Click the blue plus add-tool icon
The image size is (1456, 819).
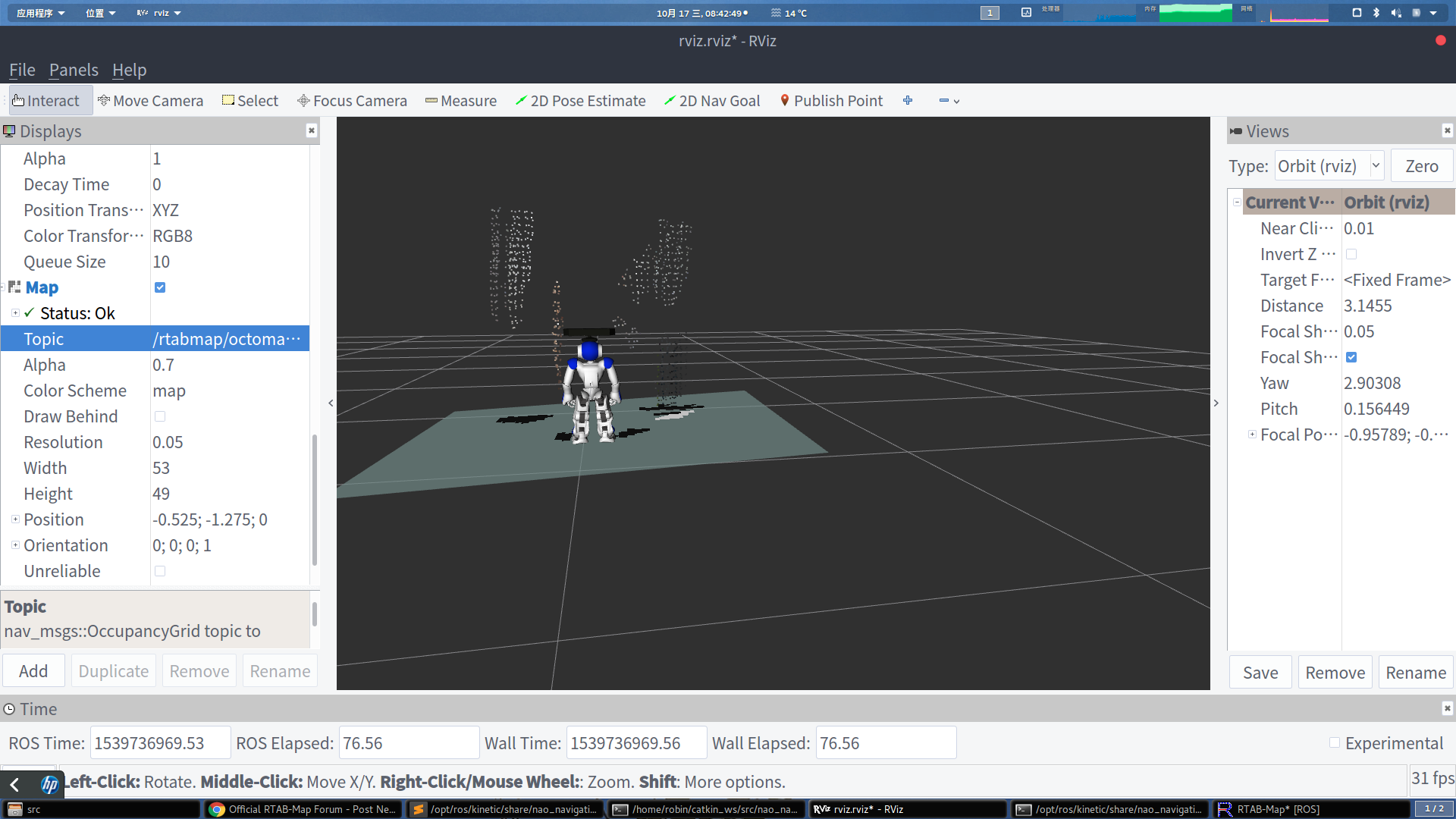908,101
